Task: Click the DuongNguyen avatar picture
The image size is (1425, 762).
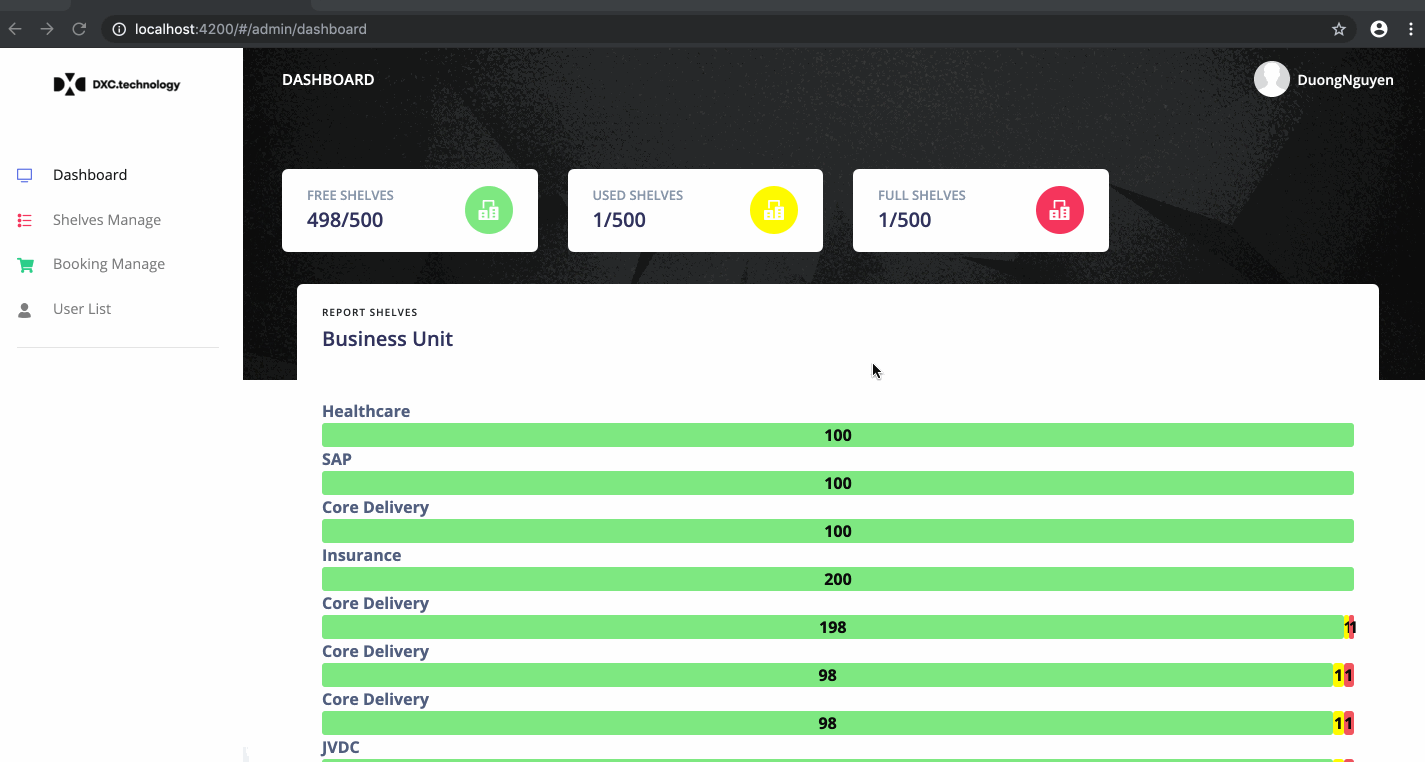Action: [x=1272, y=79]
